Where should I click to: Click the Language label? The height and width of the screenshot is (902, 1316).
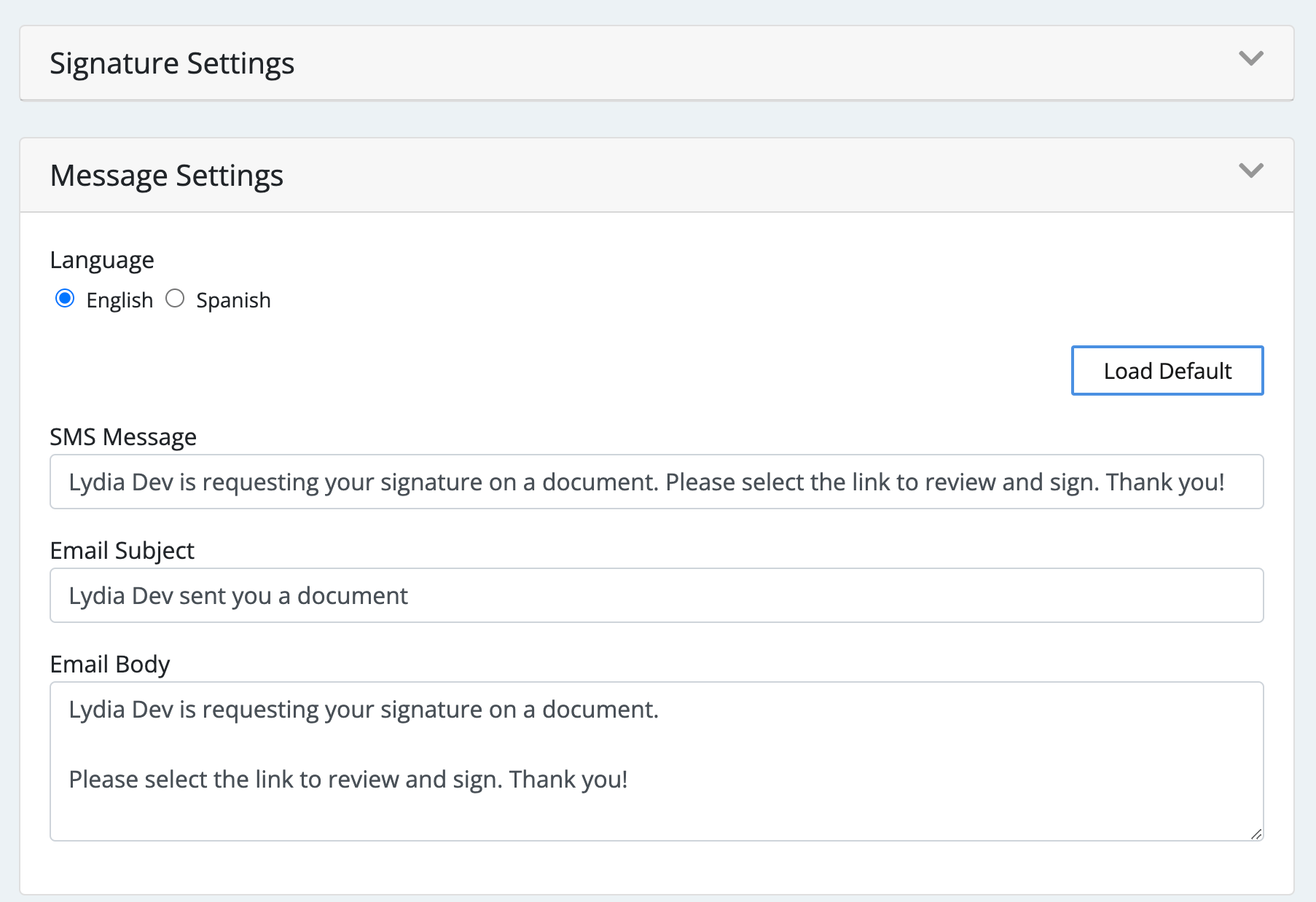[x=102, y=259]
